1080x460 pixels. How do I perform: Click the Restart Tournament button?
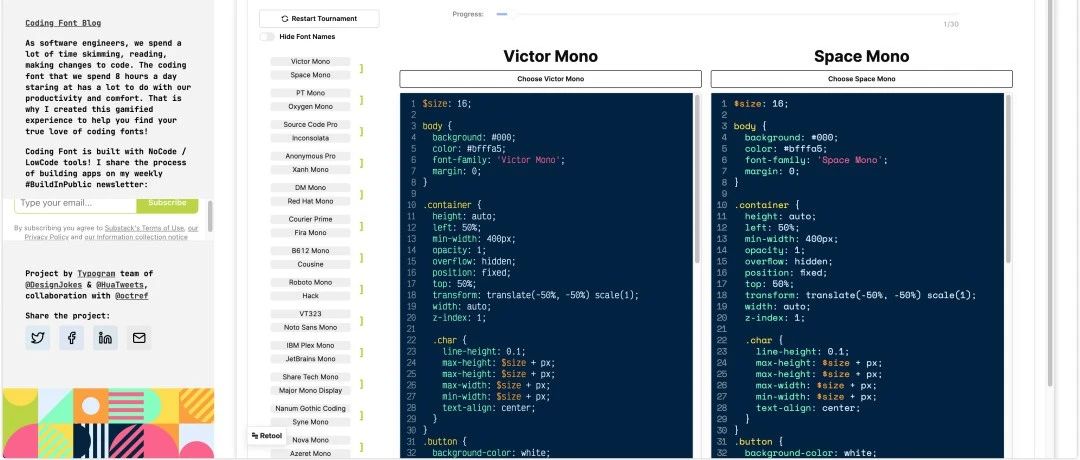point(319,19)
